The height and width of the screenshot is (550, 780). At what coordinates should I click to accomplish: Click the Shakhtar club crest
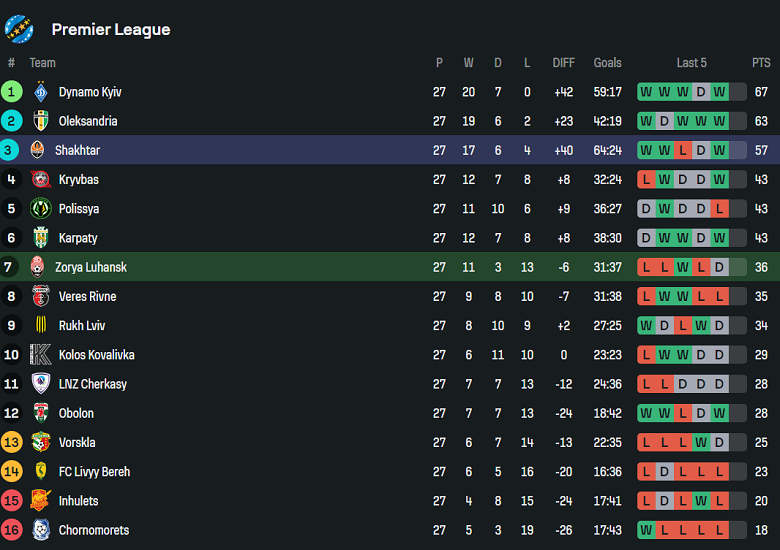point(38,150)
